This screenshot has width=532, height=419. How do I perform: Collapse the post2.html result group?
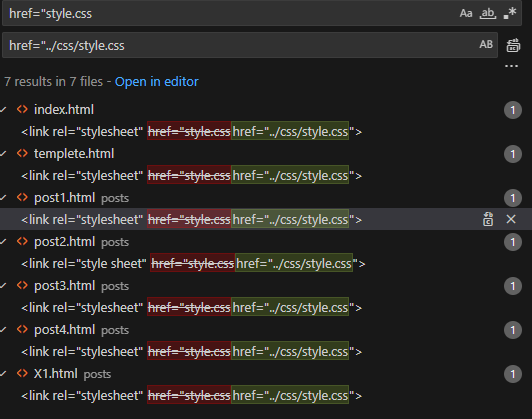tap(3, 242)
